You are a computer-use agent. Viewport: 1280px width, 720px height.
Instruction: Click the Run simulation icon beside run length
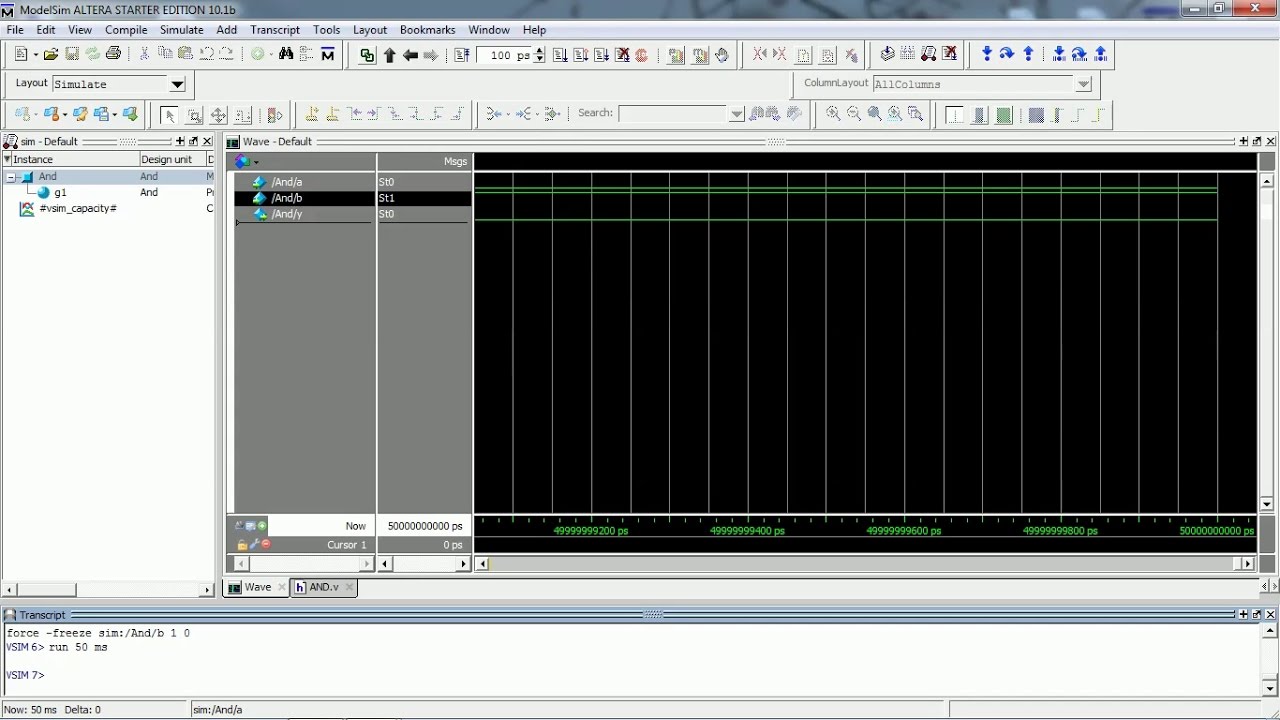pyautogui.click(x=560, y=55)
